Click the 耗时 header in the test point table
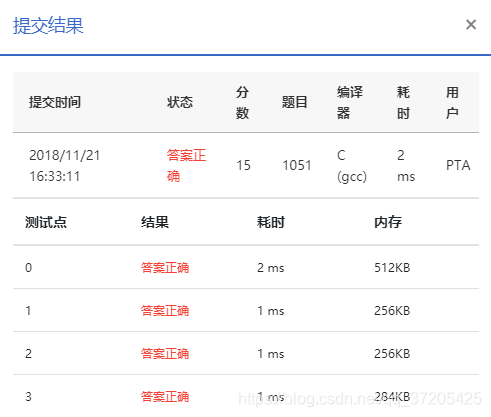The image size is (491, 417). coord(271,222)
